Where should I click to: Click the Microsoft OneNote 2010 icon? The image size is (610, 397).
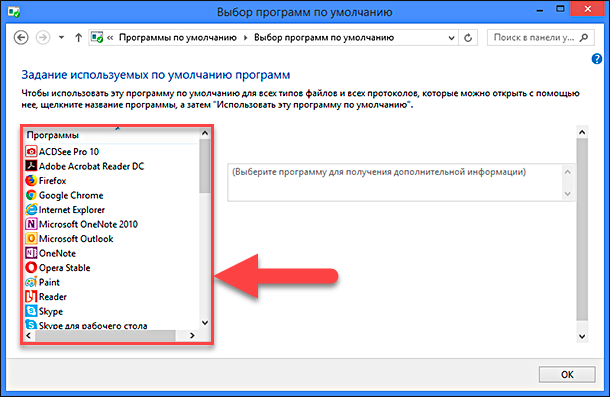point(31,224)
